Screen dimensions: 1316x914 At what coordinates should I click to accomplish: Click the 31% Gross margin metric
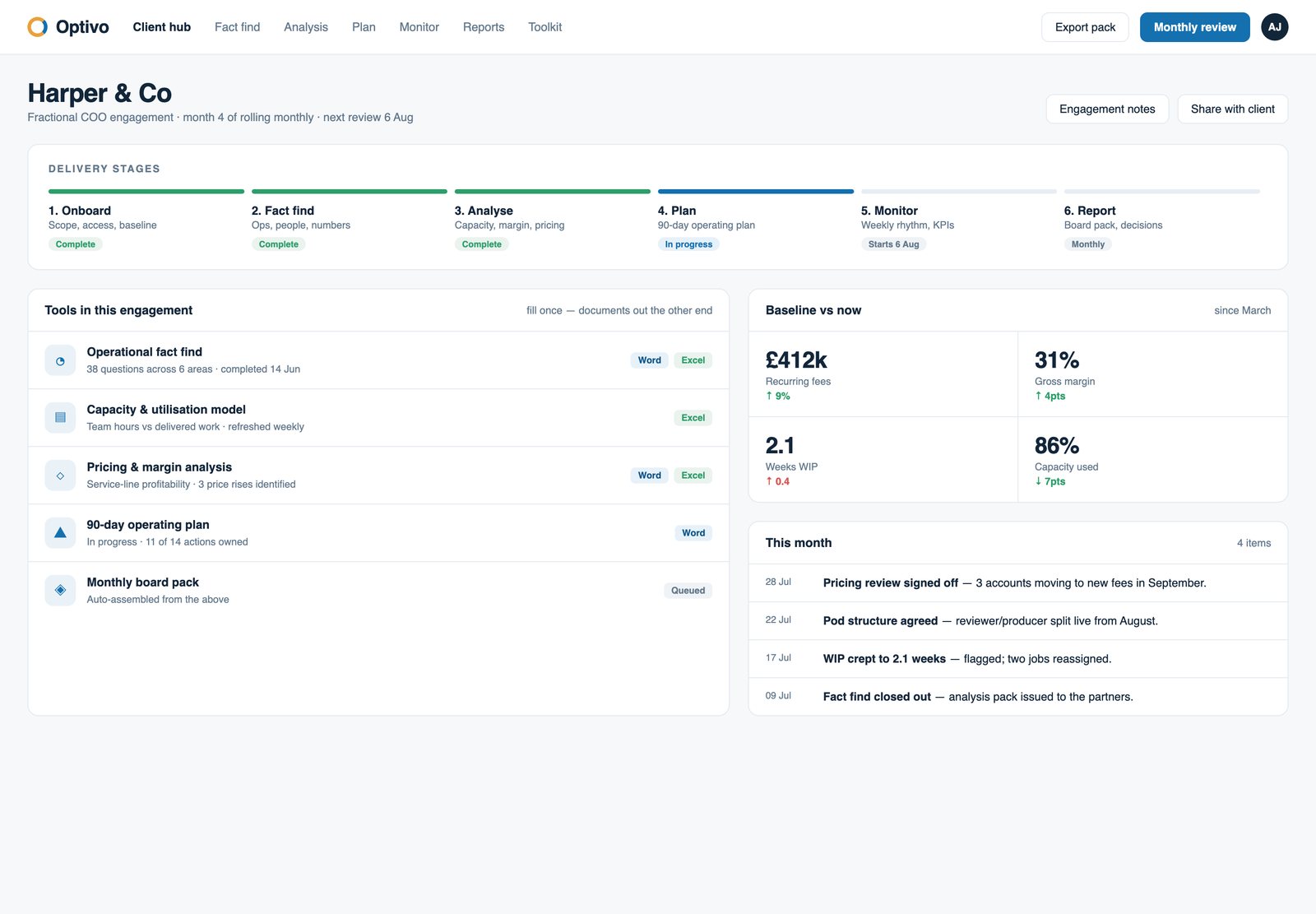1152,374
